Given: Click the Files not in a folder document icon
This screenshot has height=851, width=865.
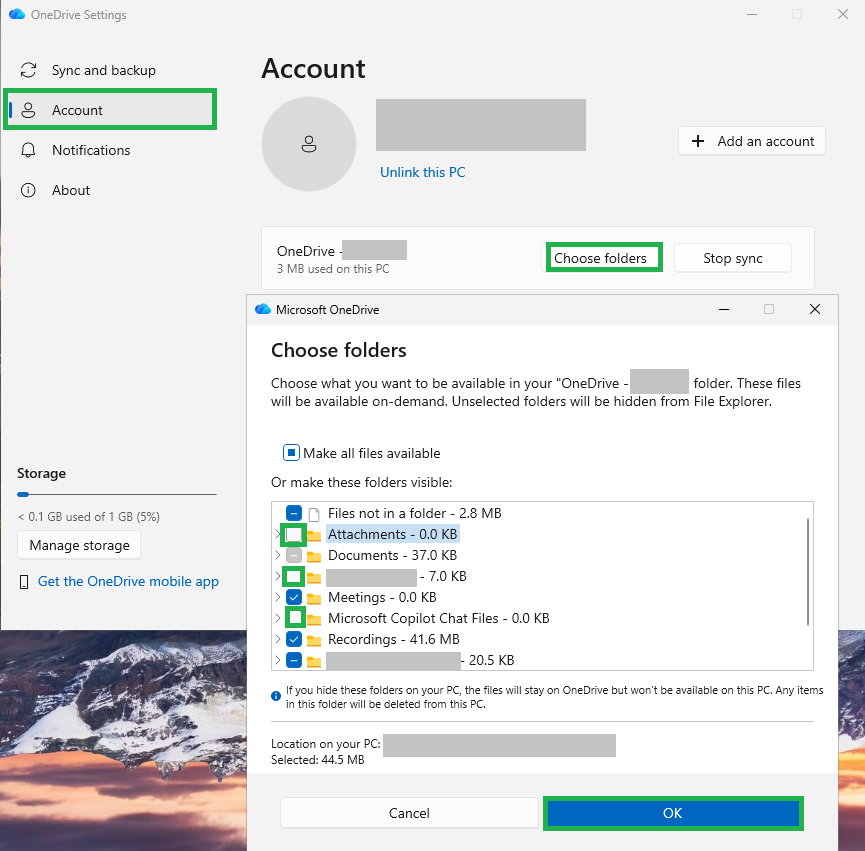Looking at the screenshot, I should tap(314, 514).
